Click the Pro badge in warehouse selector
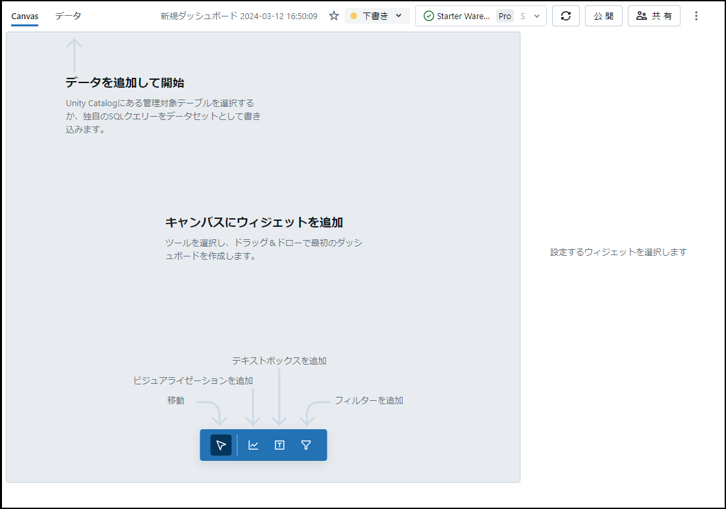Screen dimensions: 726x509 pyautogui.click(x=505, y=16)
